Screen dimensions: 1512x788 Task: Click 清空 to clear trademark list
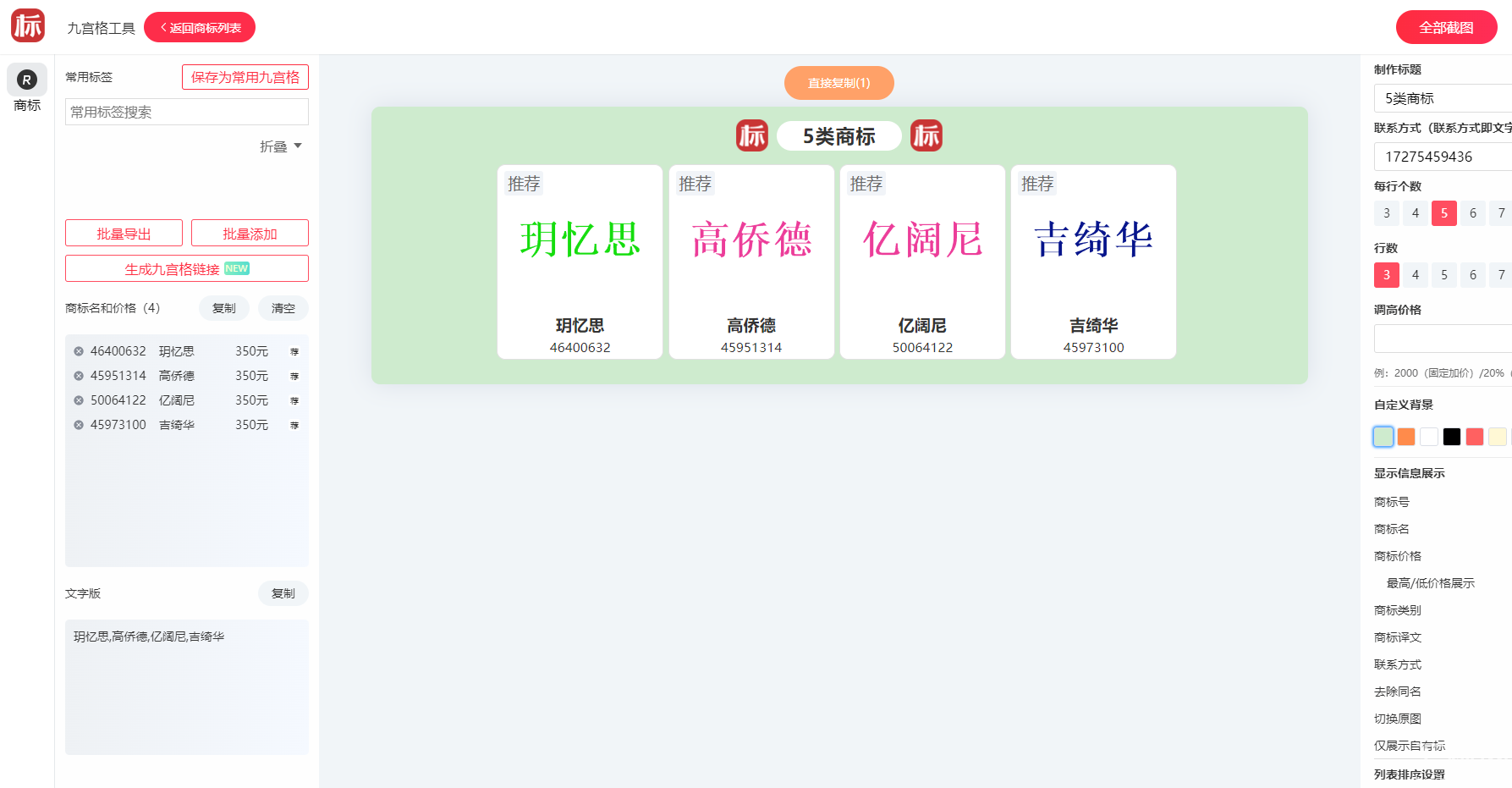[283, 308]
